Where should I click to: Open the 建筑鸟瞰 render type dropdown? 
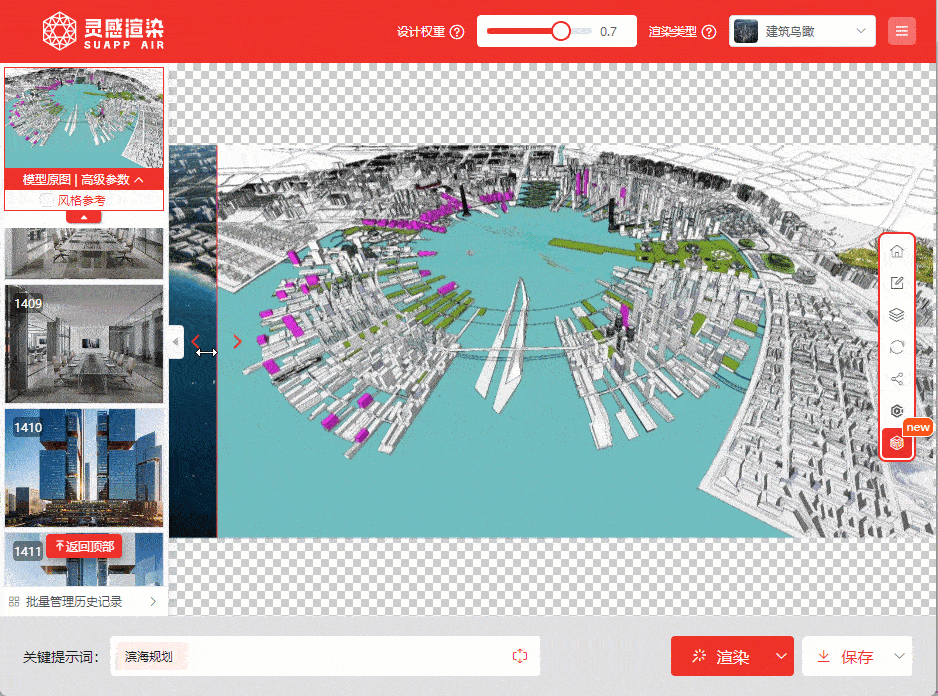(803, 31)
